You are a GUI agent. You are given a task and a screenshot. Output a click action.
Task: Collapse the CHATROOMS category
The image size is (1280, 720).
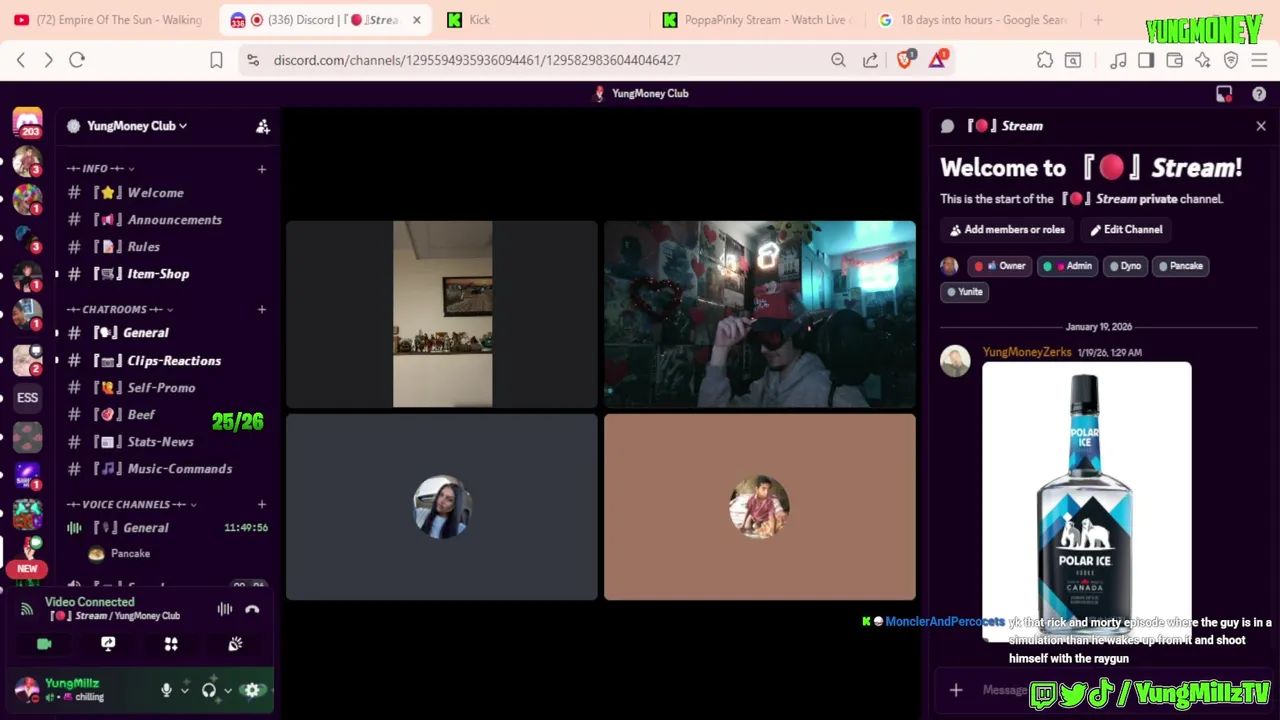[119, 309]
